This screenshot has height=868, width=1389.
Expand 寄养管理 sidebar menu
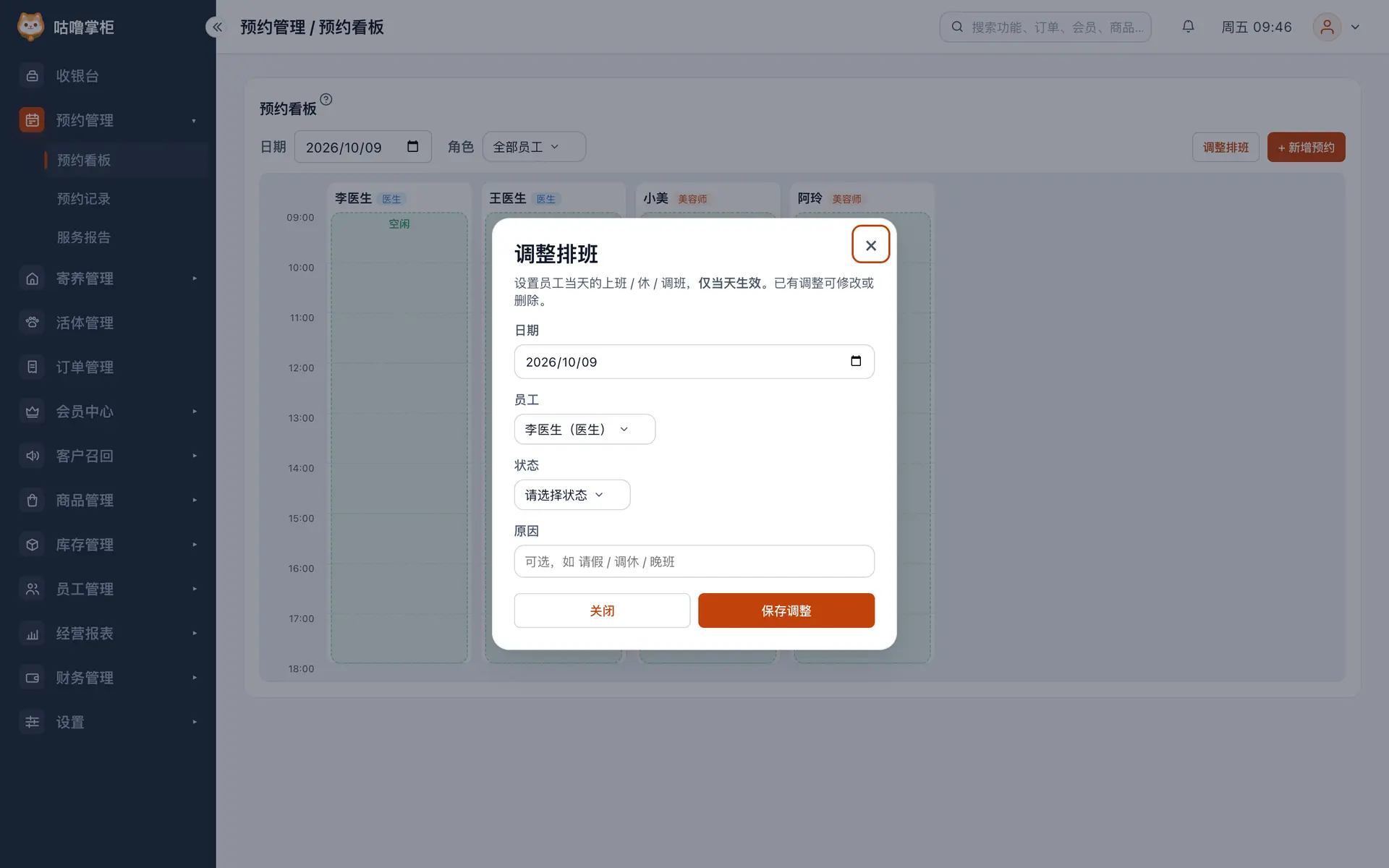[108, 278]
